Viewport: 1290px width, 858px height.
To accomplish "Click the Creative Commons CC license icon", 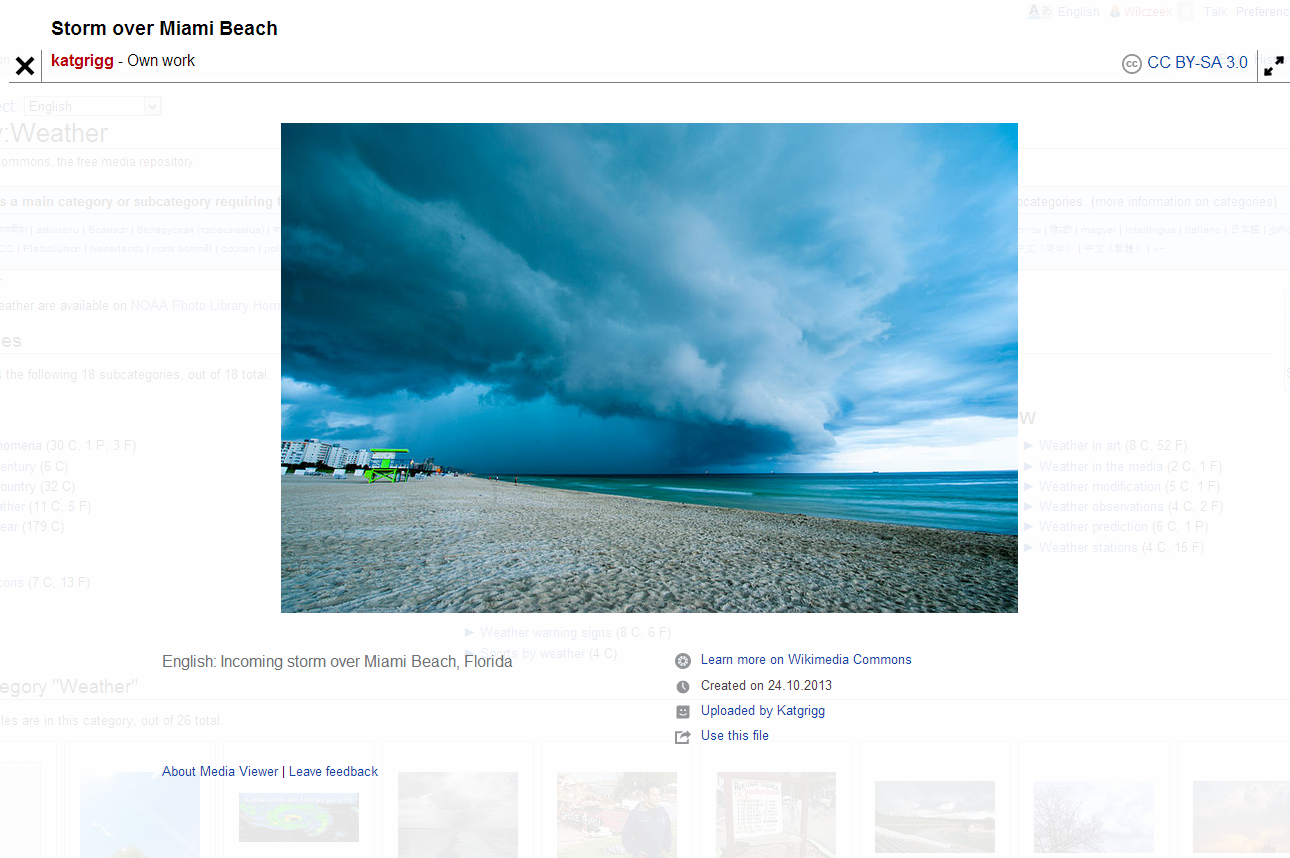I will [x=1131, y=64].
